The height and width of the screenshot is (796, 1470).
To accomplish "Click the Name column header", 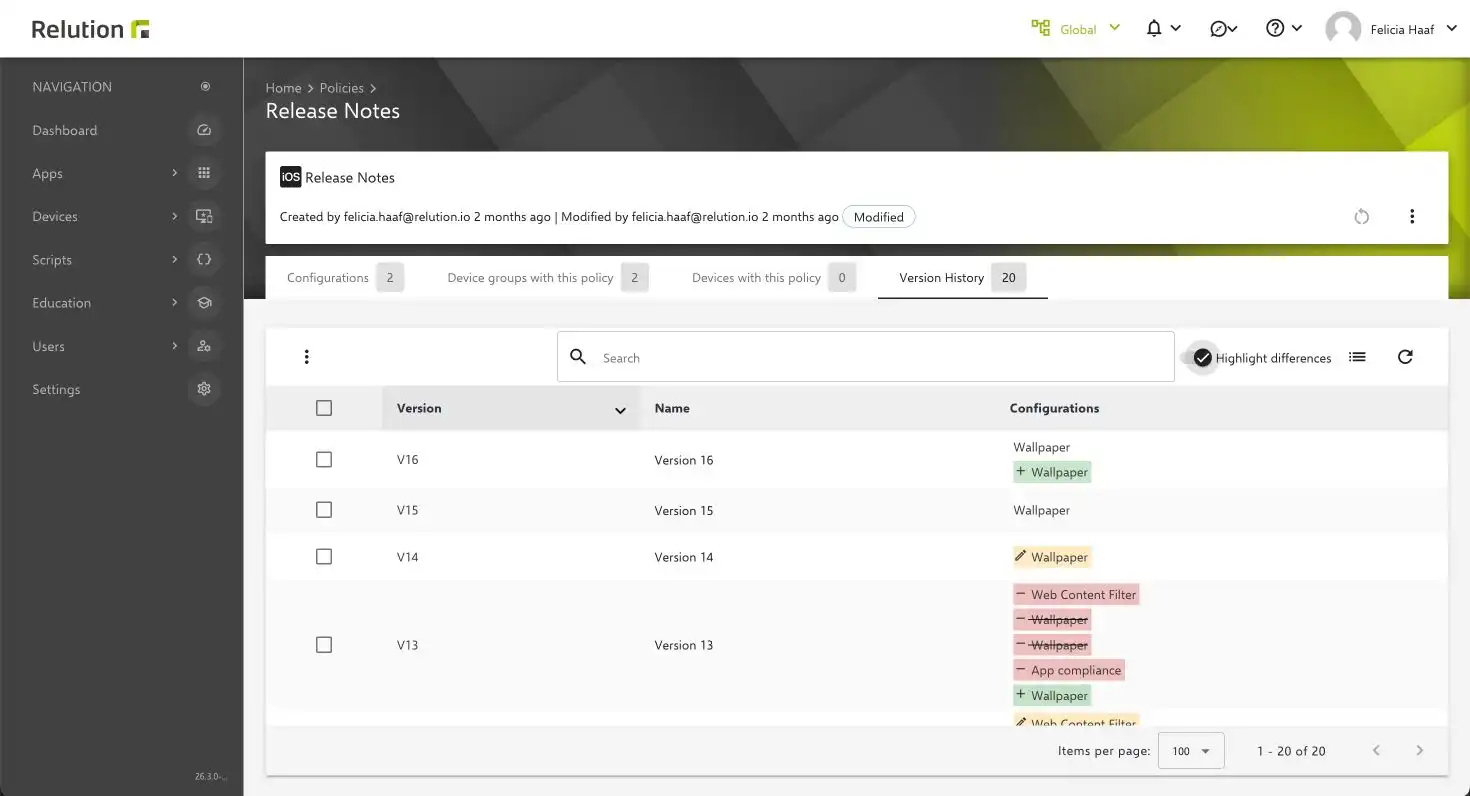I will coord(672,408).
